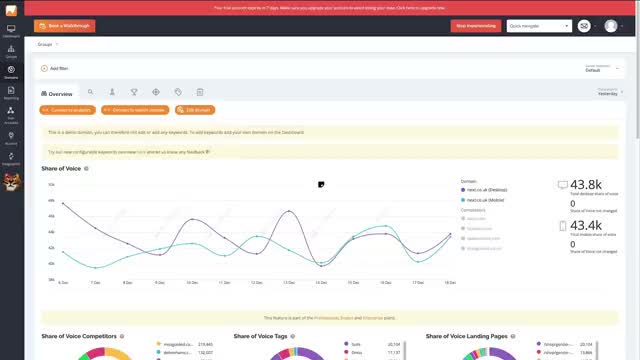
Task: Click the Professional plan link in notice
Action: [327, 318]
